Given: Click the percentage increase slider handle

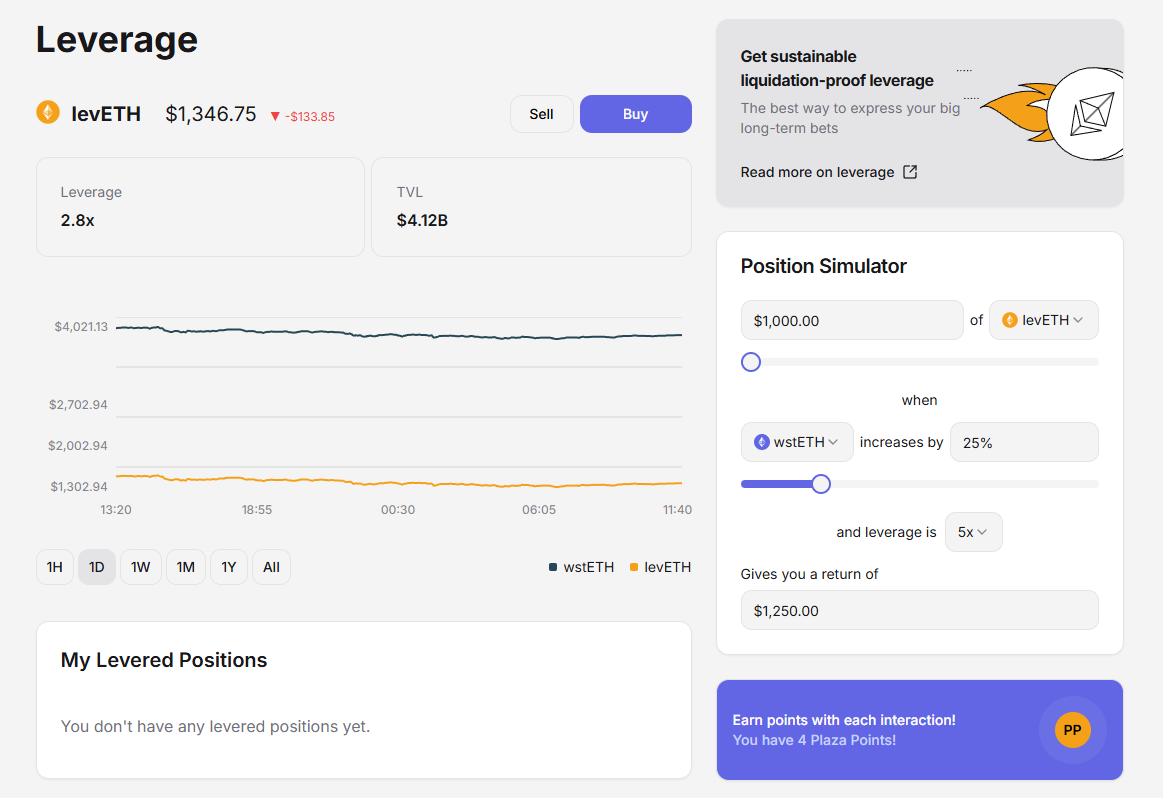Looking at the screenshot, I should pos(821,484).
